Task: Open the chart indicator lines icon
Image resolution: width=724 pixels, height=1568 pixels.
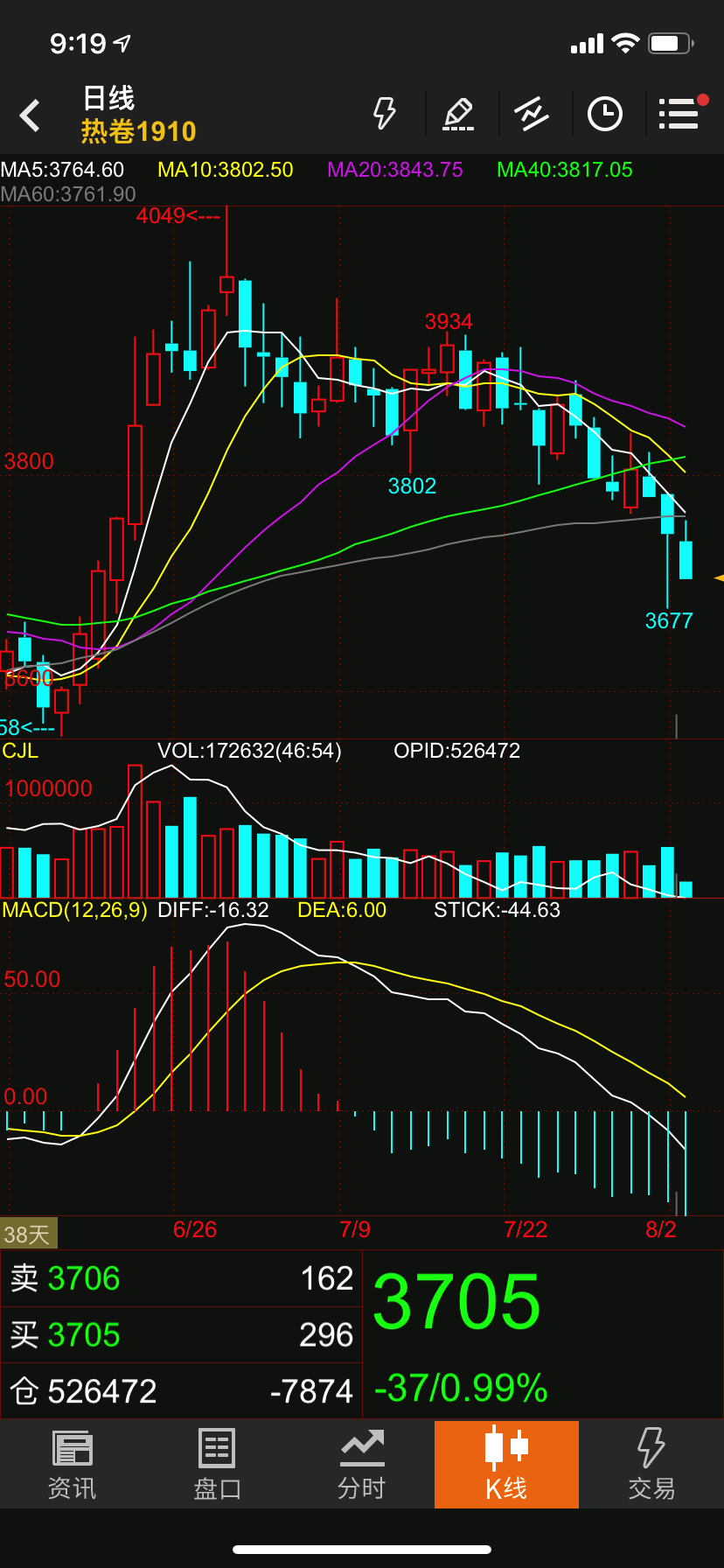Action: (532, 114)
